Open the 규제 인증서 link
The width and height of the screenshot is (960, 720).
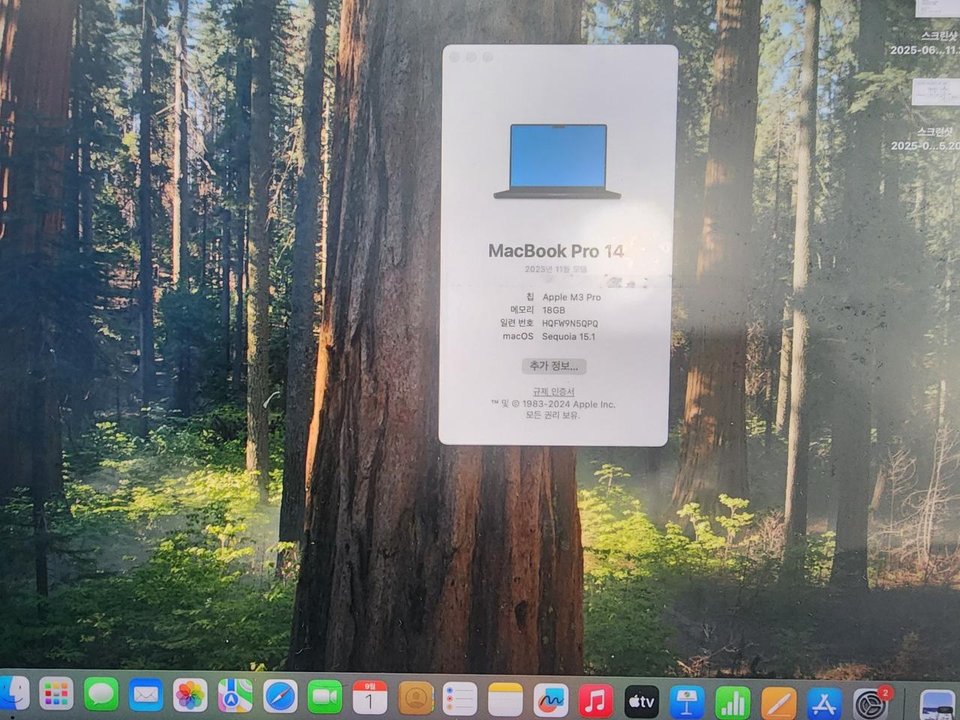point(553,392)
